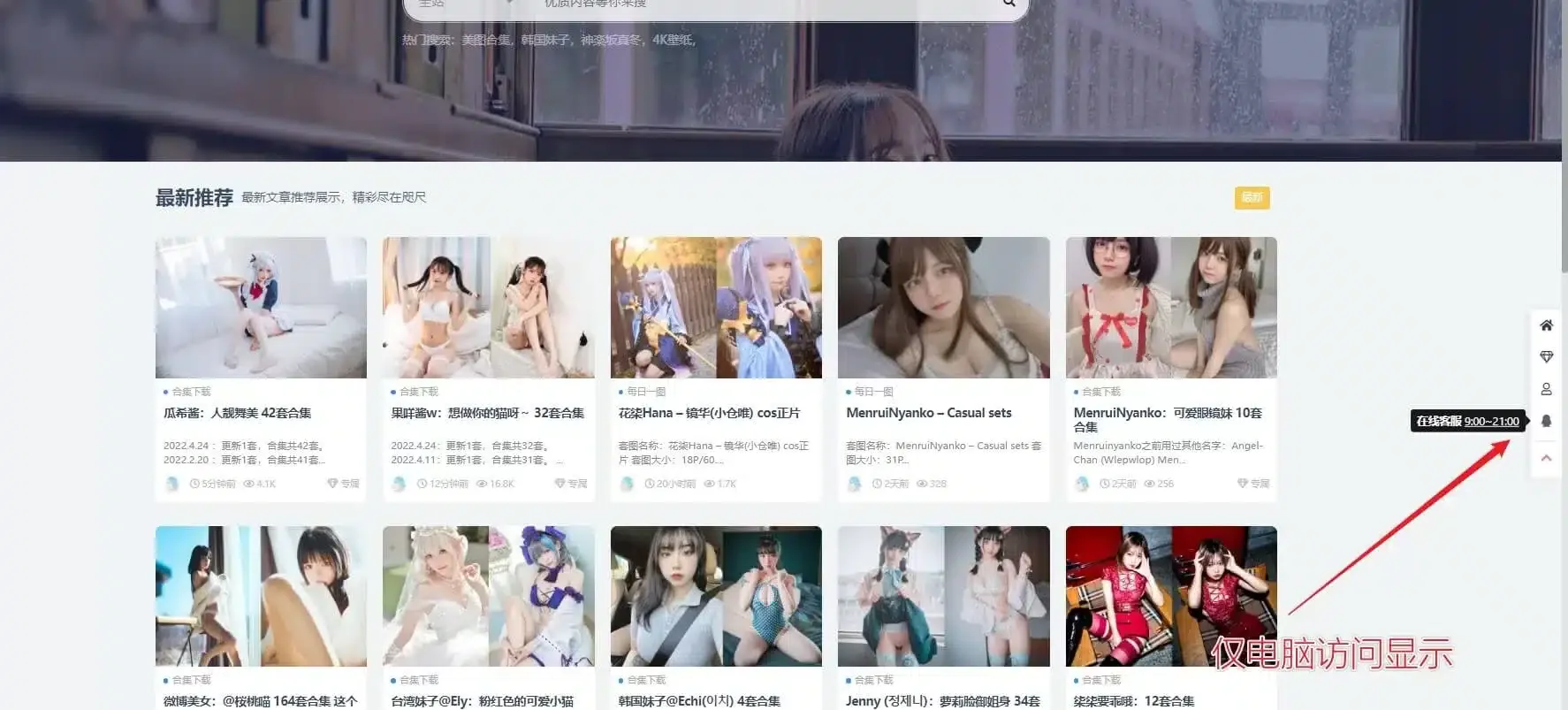Click author avatar on 花梁Hana card
This screenshot has height=710, width=1568.
627,484
